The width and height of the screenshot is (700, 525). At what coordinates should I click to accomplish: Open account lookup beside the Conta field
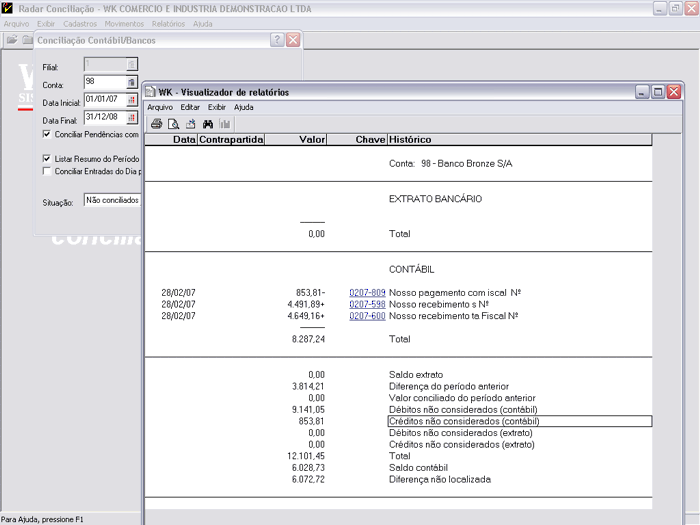[131, 82]
